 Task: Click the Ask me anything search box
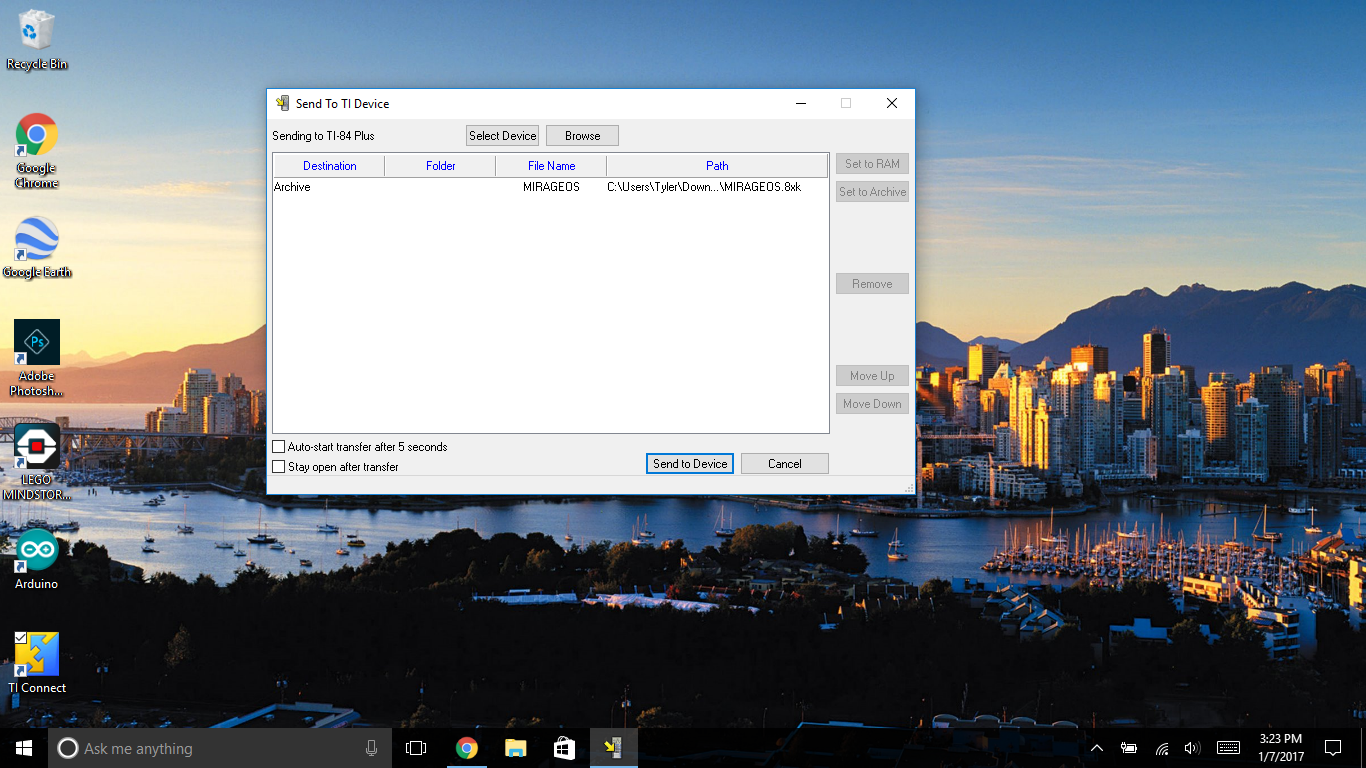point(220,748)
